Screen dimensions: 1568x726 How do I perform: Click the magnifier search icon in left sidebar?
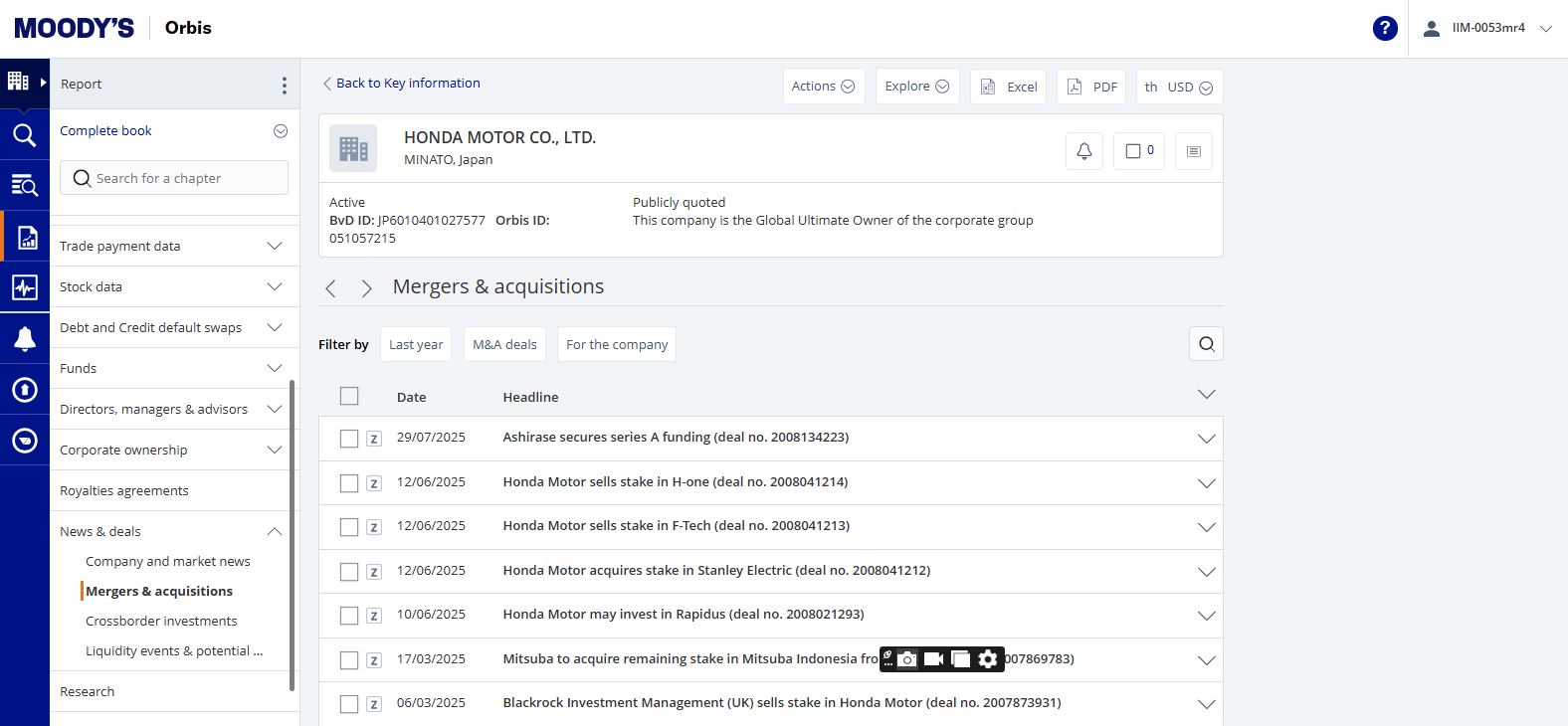[25, 135]
